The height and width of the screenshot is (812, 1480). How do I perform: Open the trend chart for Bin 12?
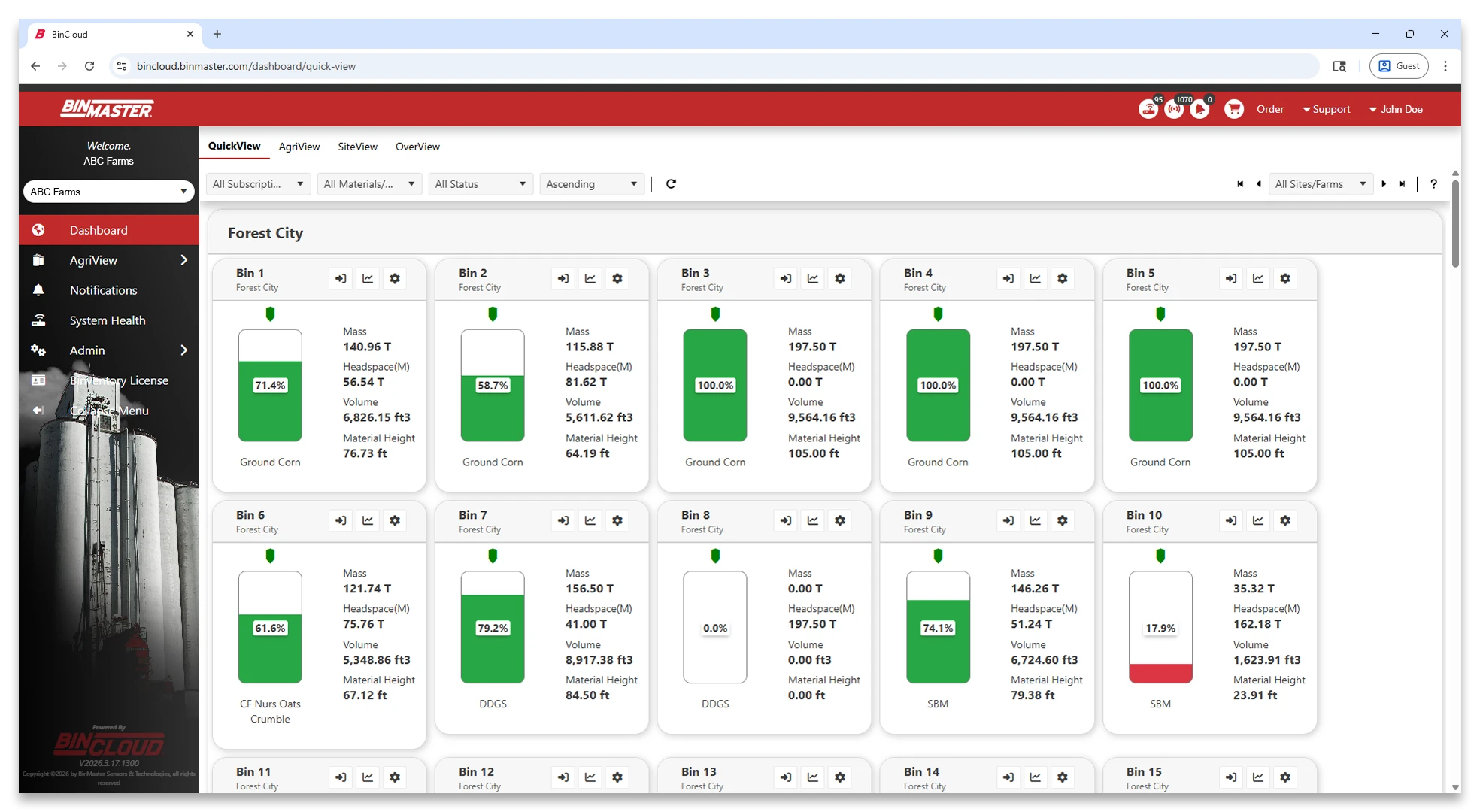[x=590, y=777]
